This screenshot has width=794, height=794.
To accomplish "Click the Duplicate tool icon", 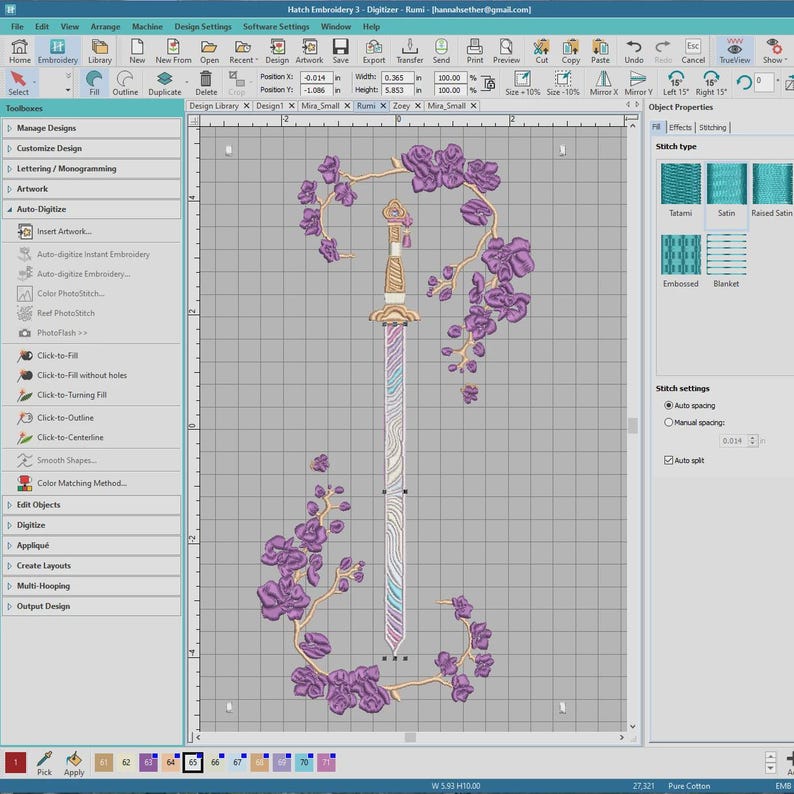I will (165, 83).
